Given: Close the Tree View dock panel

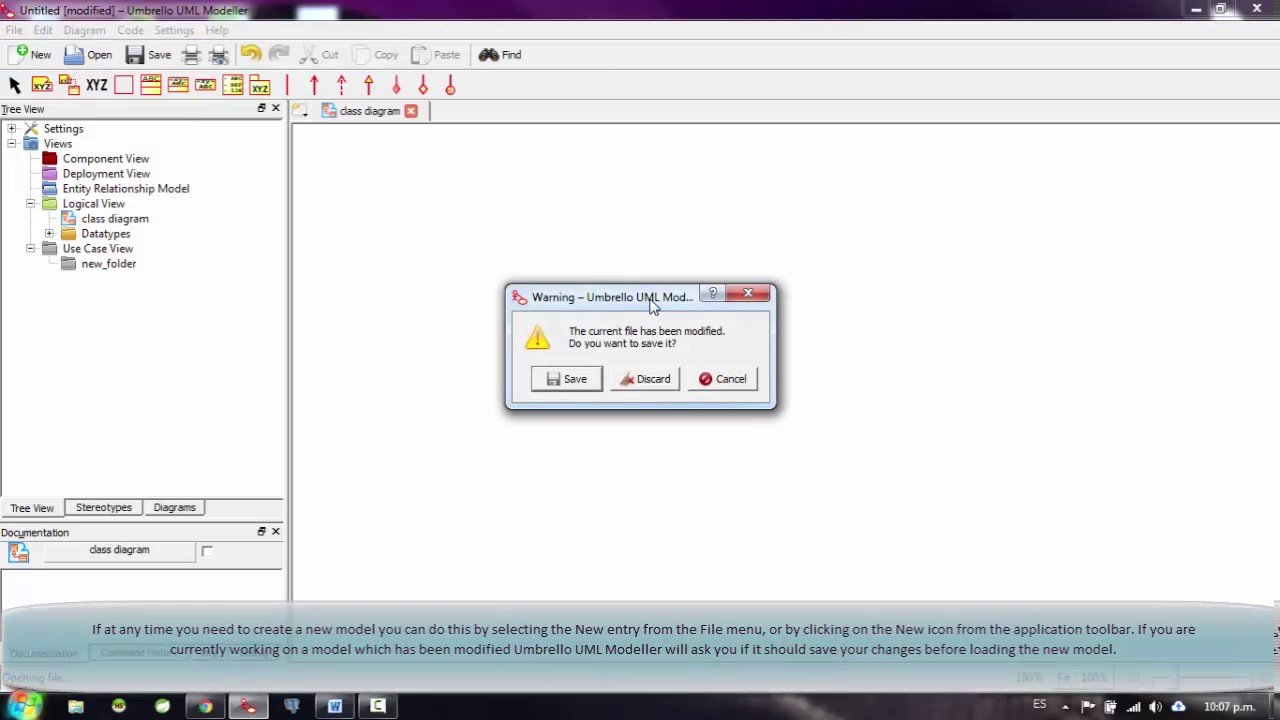Looking at the screenshot, I should [276, 108].
